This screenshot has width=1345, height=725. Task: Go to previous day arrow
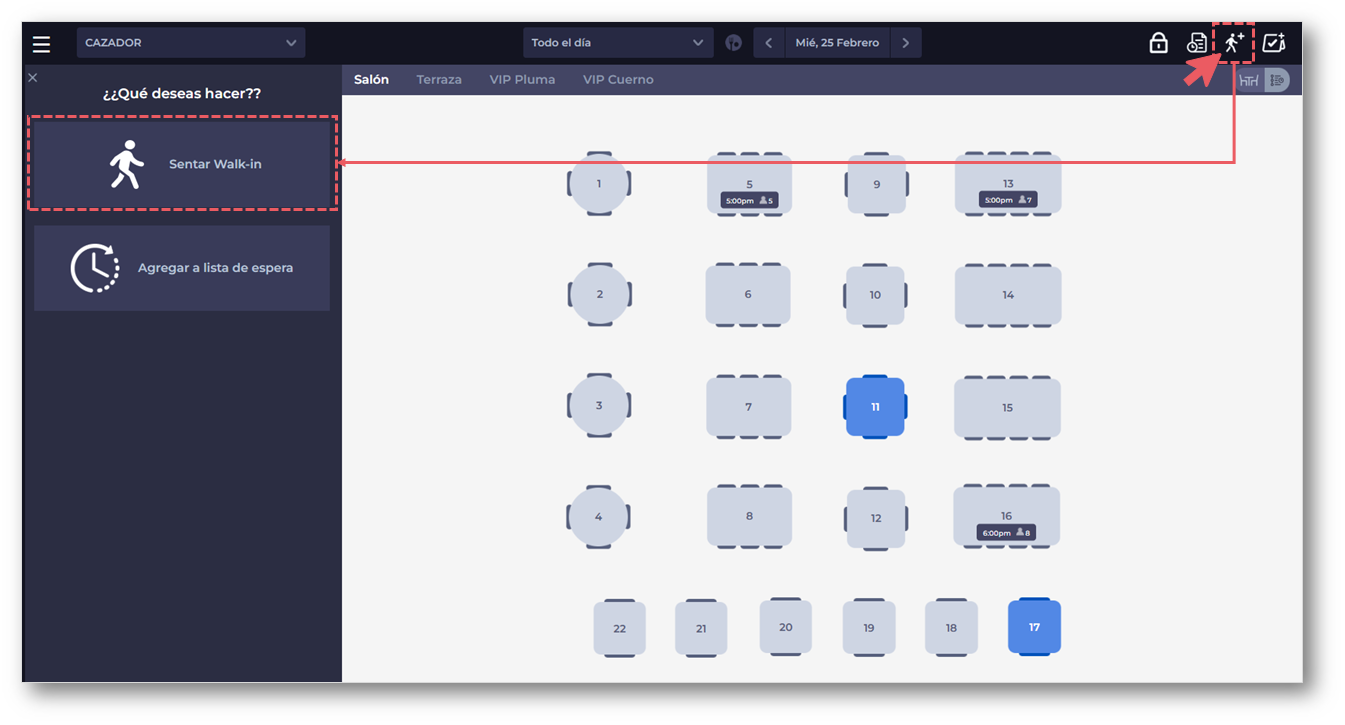[769, 43]
